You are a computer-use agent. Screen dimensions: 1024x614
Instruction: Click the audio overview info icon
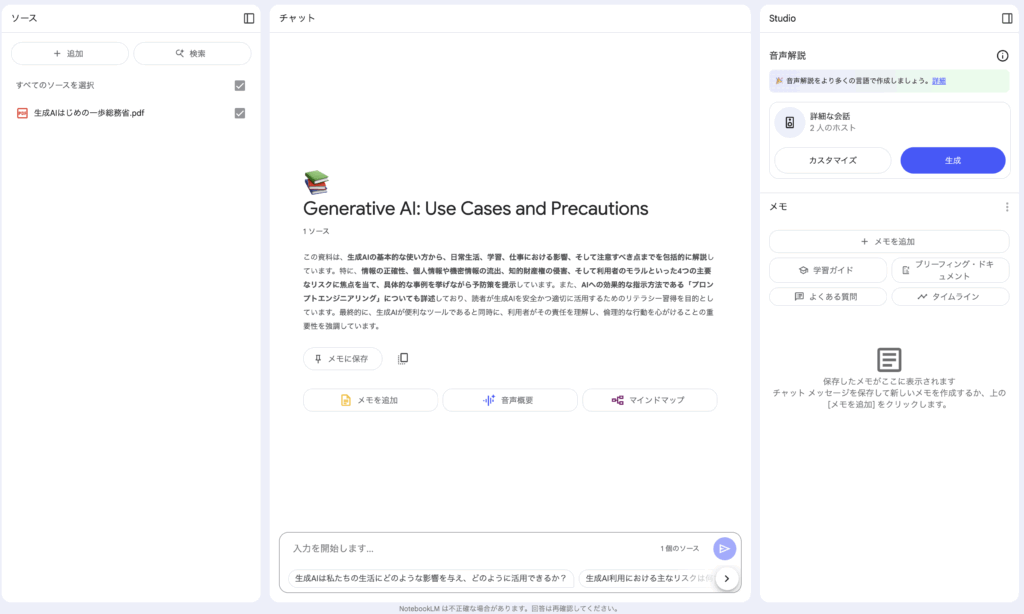[1002, 56]
